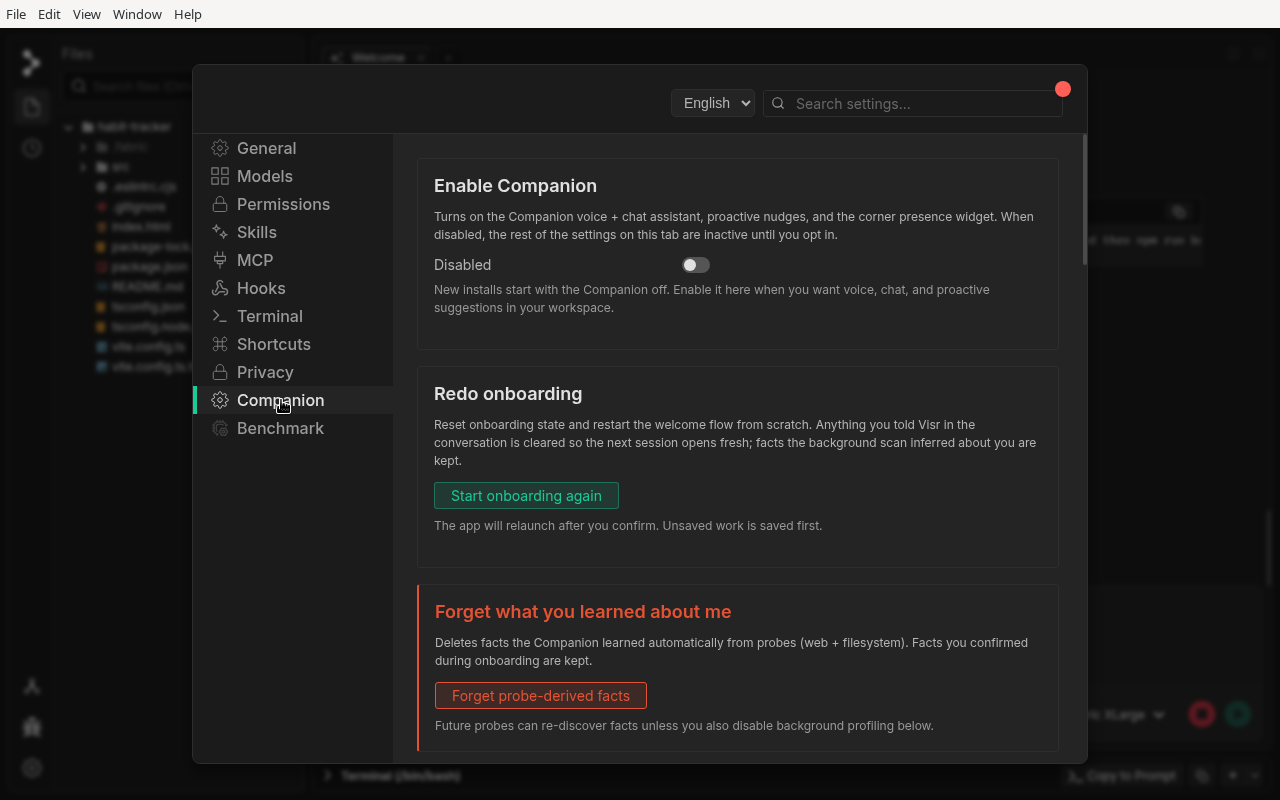Screen dimensions: 1280x800
Task: Focus the Search settings input field
Action: [913, 103]
